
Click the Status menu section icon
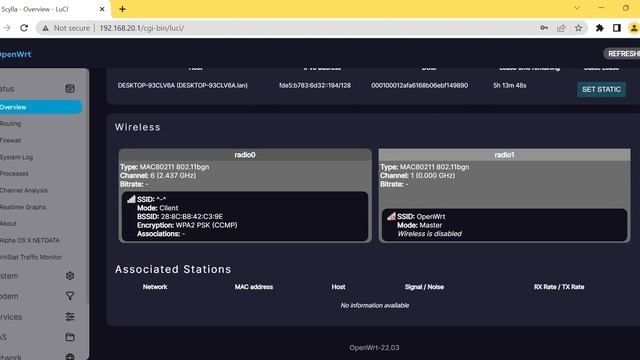(70, 89)
